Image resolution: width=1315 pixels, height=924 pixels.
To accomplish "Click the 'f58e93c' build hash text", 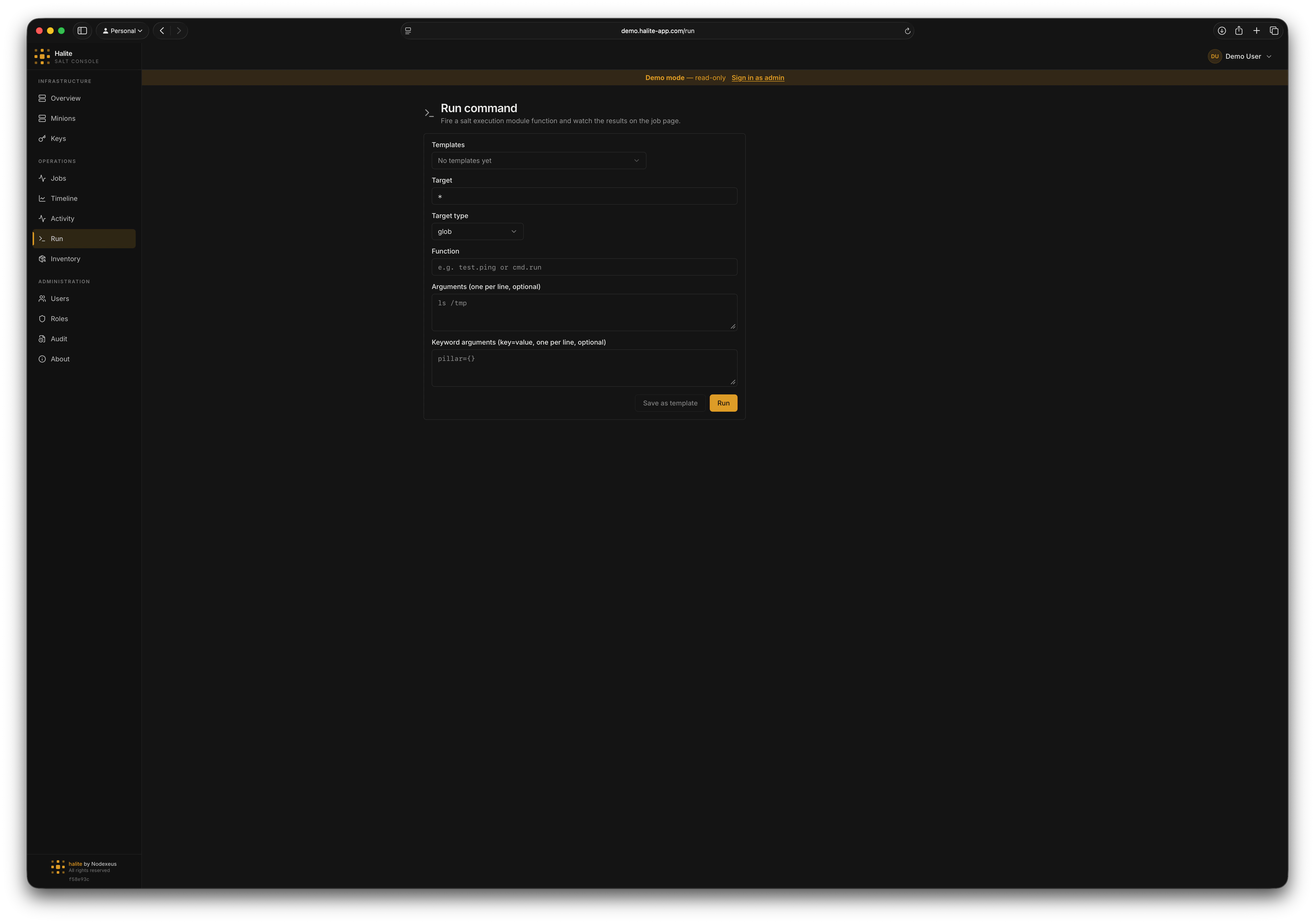I will [79, 879].
